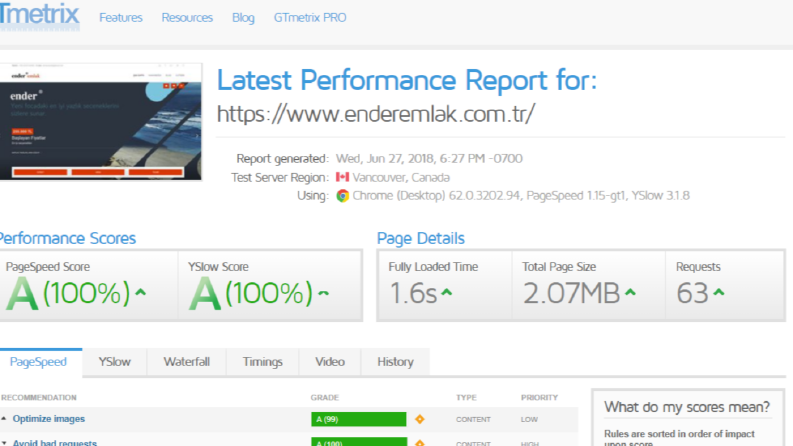Click the enderemlak.com.tr URL link

pos(376,114)
